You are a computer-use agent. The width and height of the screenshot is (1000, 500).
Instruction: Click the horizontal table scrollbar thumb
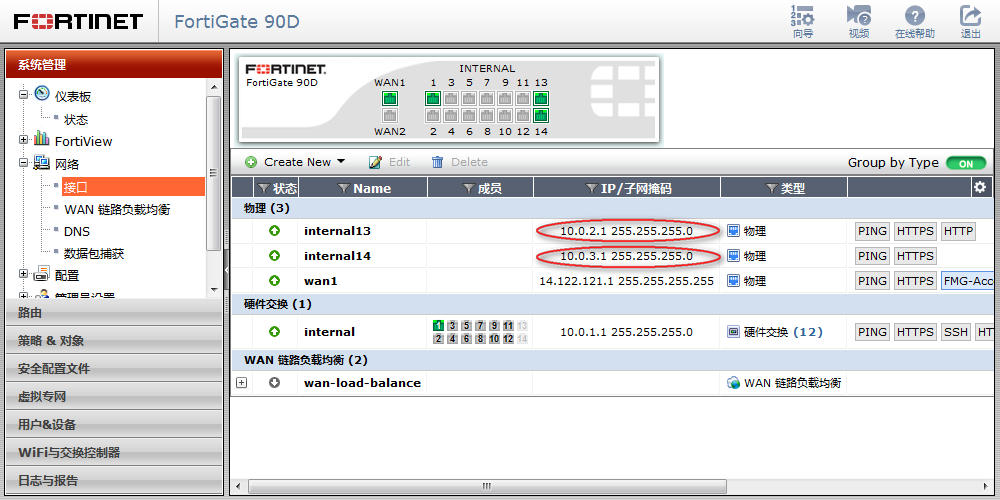[487, 487]
